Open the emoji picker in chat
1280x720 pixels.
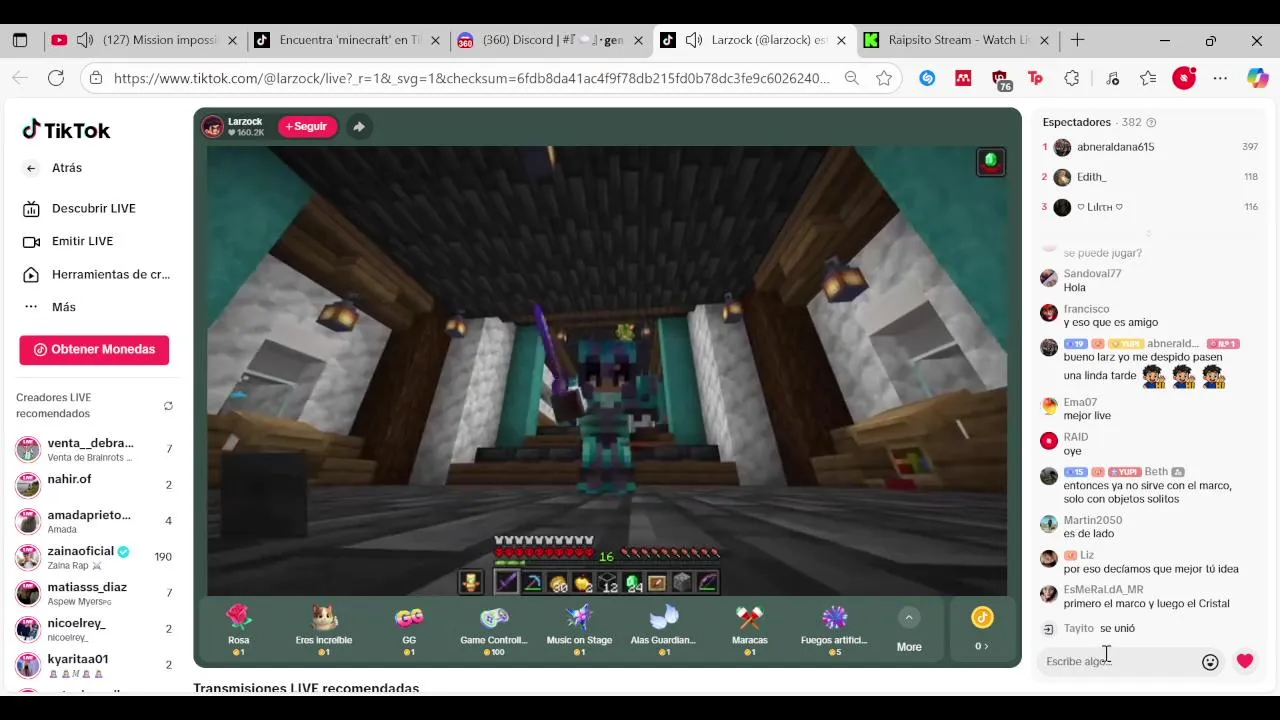click(x=1210, y=662)
